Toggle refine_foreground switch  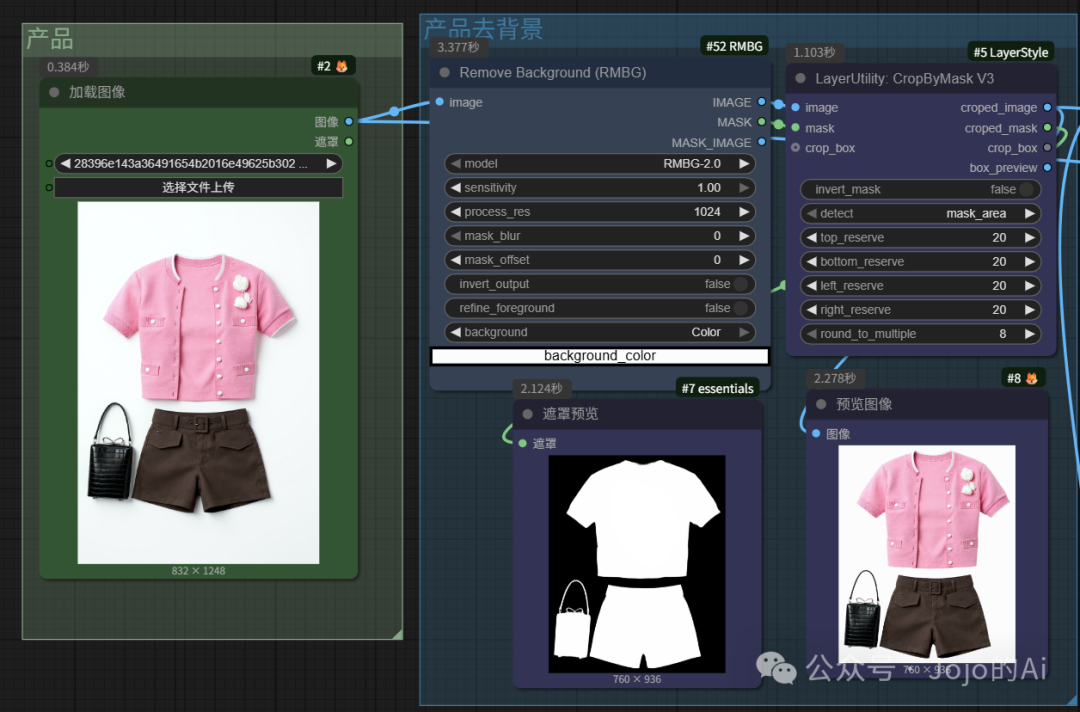point(741,308)
